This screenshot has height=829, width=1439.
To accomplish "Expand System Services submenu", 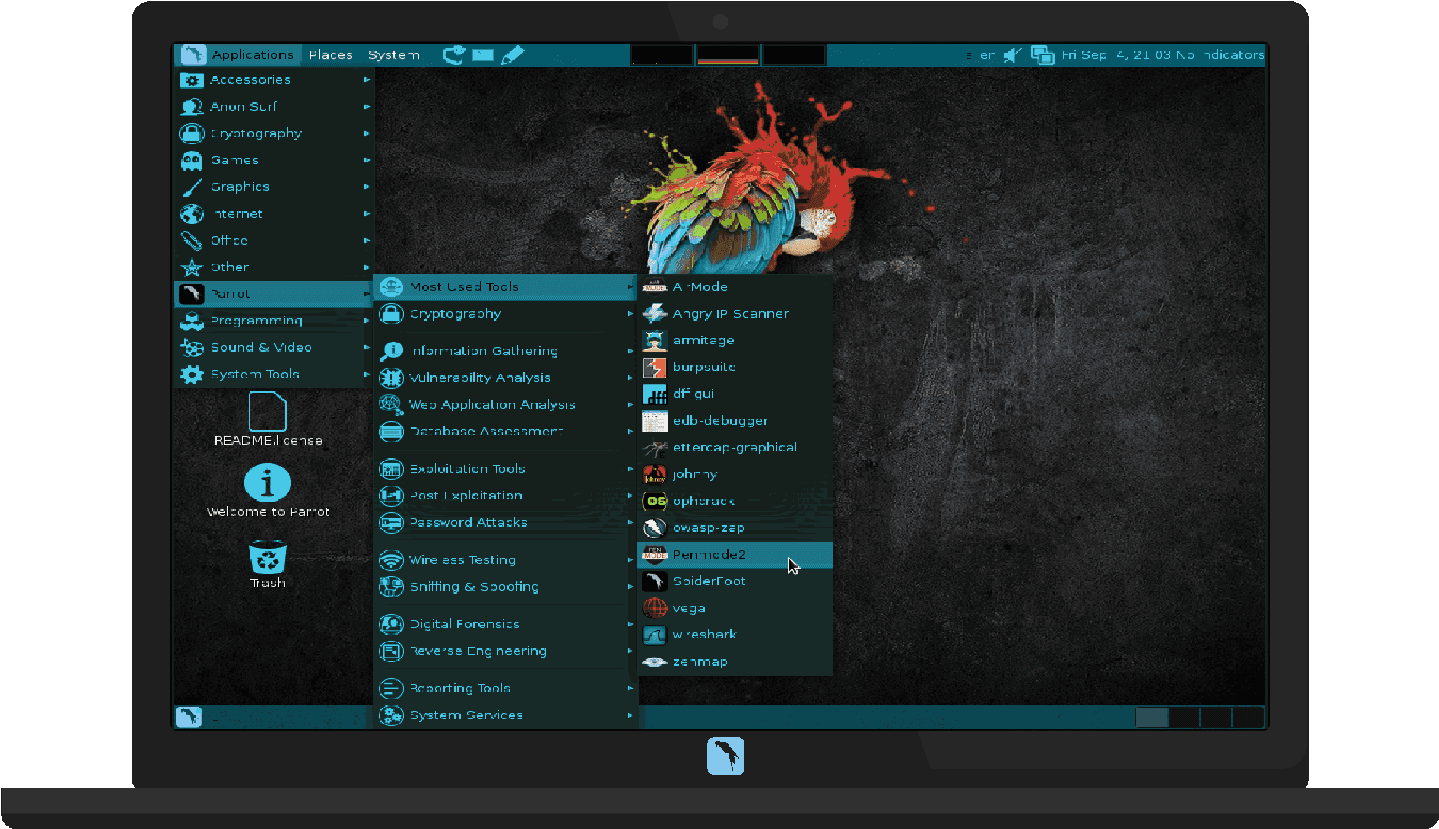I will (x=506, y=715).
